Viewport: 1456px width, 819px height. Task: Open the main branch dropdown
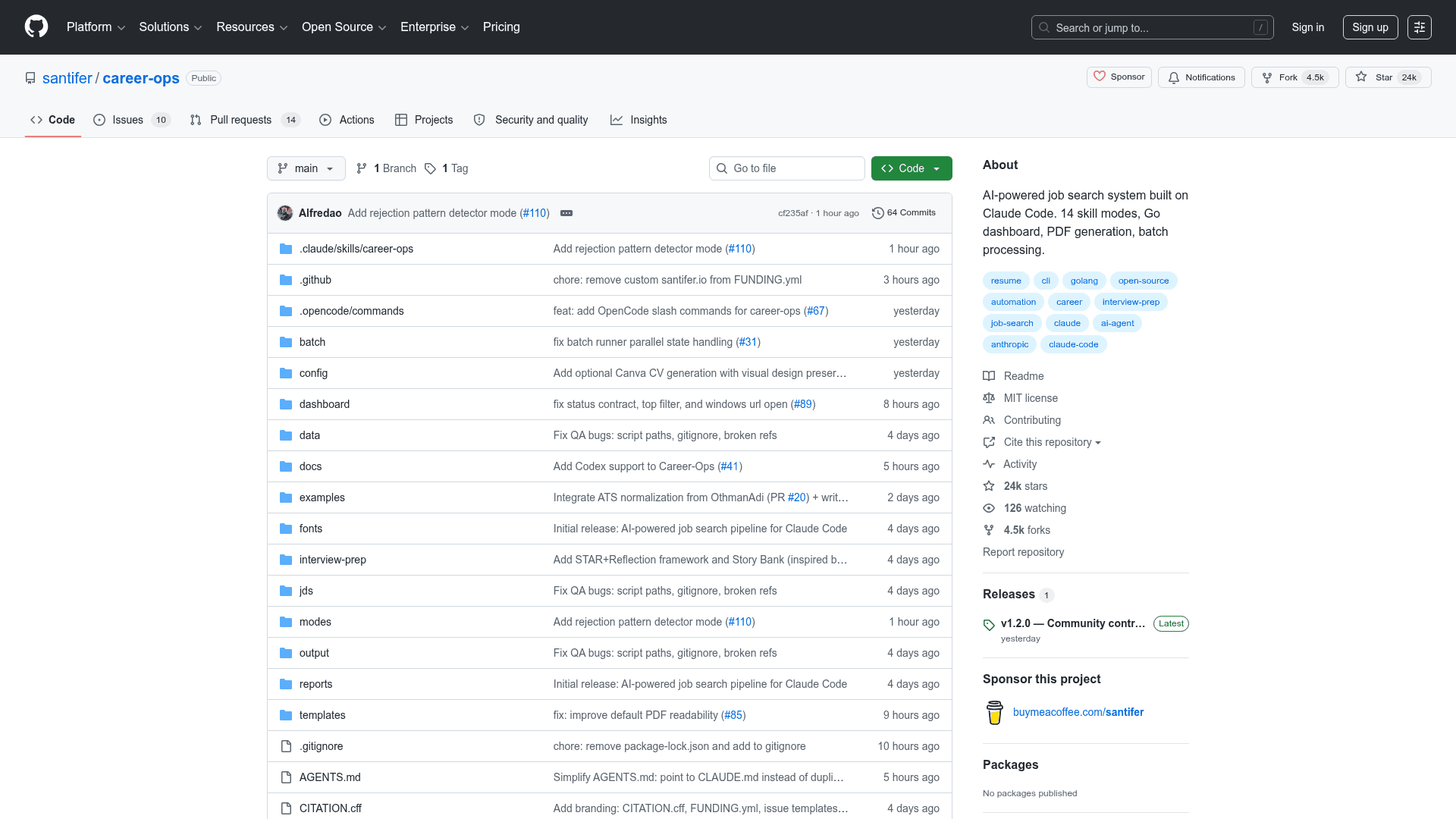click(x=306, y=168)
